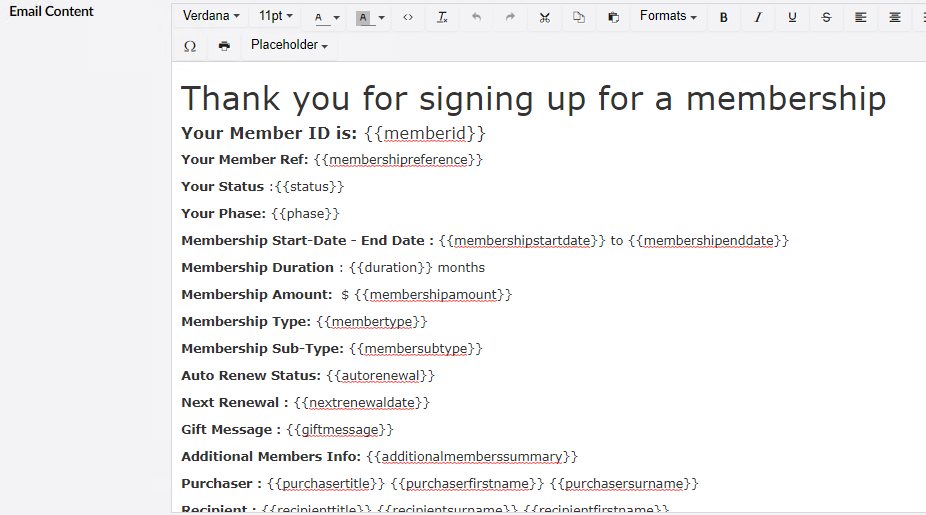
Task: Expand the Placeholder dropdown
Action: pos(289,46)
